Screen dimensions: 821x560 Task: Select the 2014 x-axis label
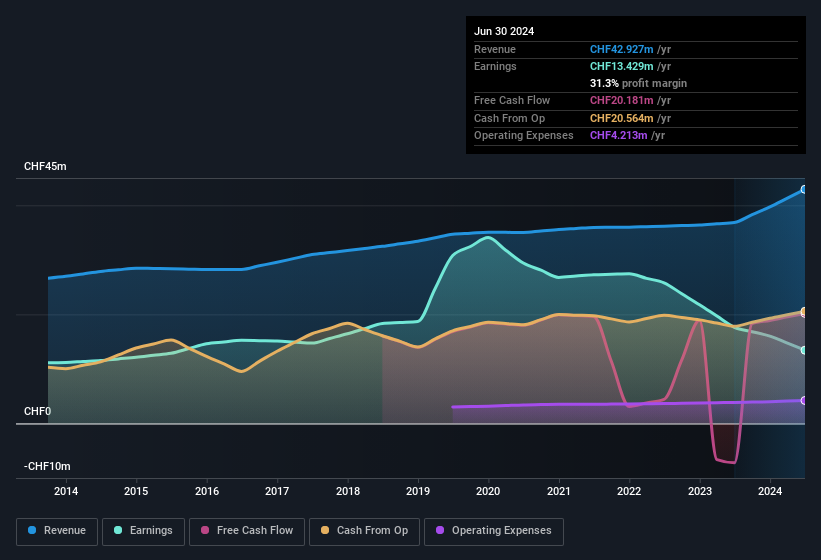66,491
